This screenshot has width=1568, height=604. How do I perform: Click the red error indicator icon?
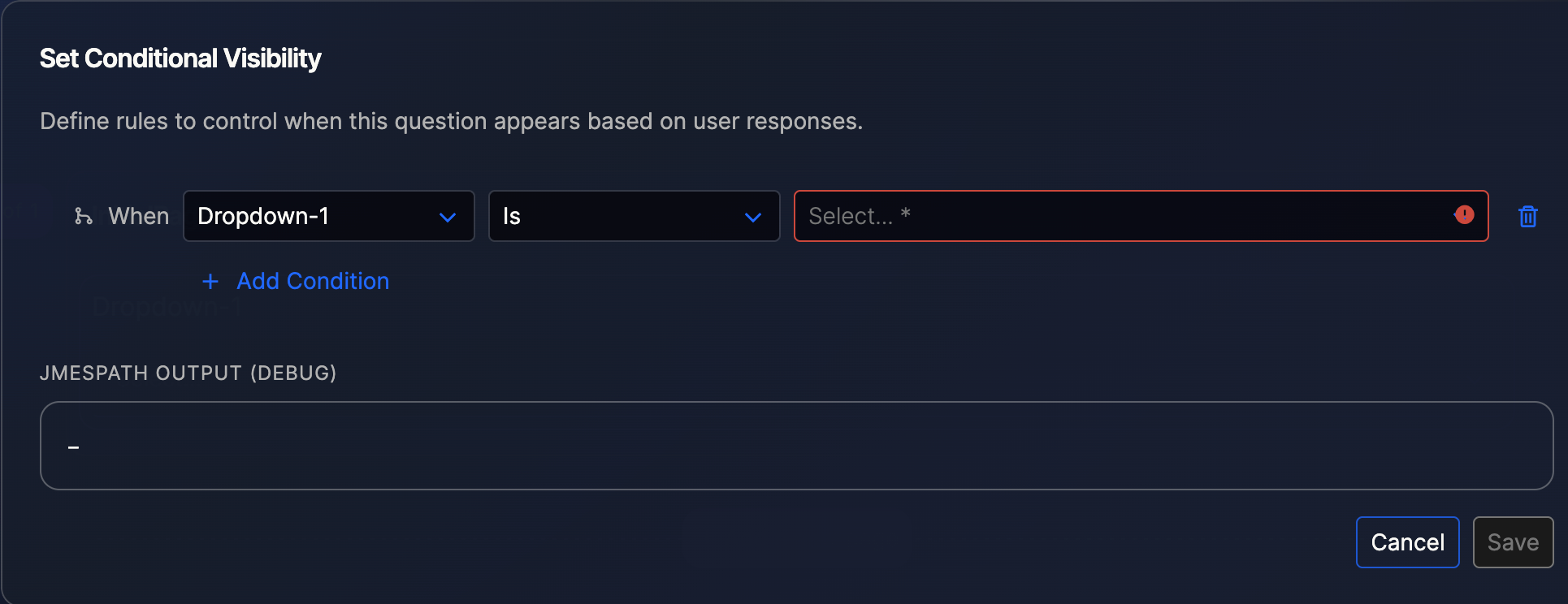pyautogui.click(x=1464, y=215)
